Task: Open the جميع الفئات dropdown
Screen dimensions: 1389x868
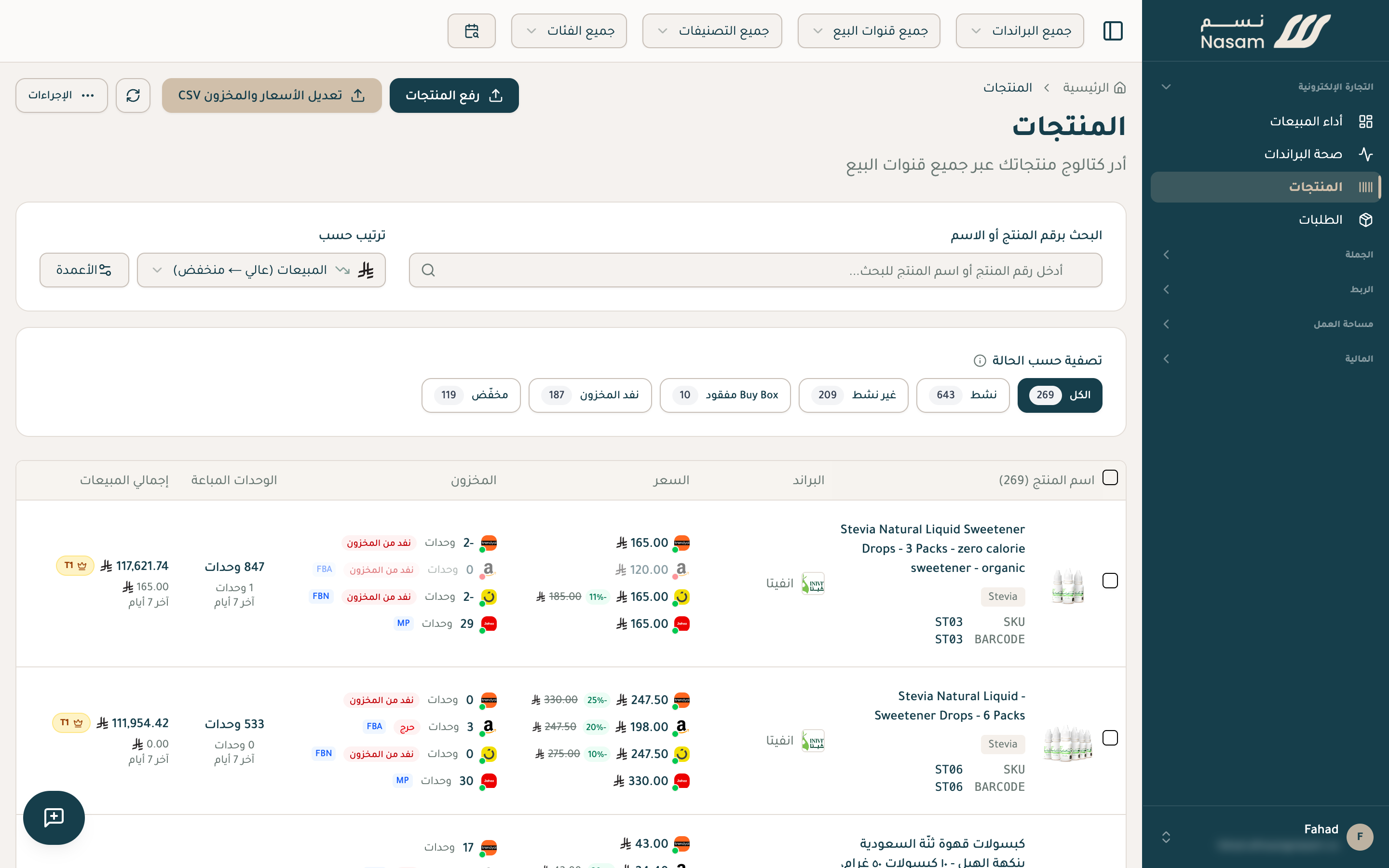Action: [569, 30]
